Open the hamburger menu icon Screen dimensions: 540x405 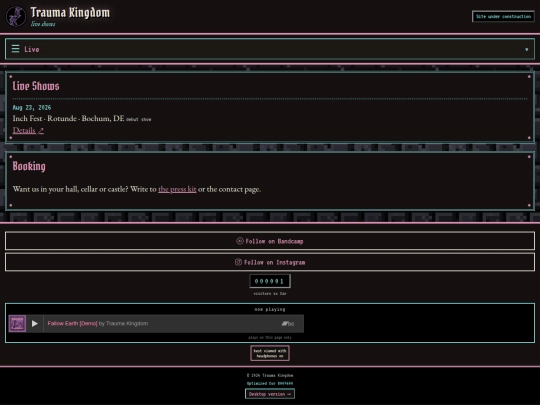tap(15, 49)
